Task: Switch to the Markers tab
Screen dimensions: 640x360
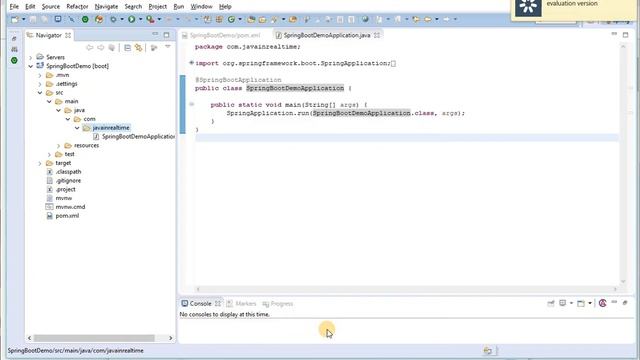Action: [x=241, y=304]
